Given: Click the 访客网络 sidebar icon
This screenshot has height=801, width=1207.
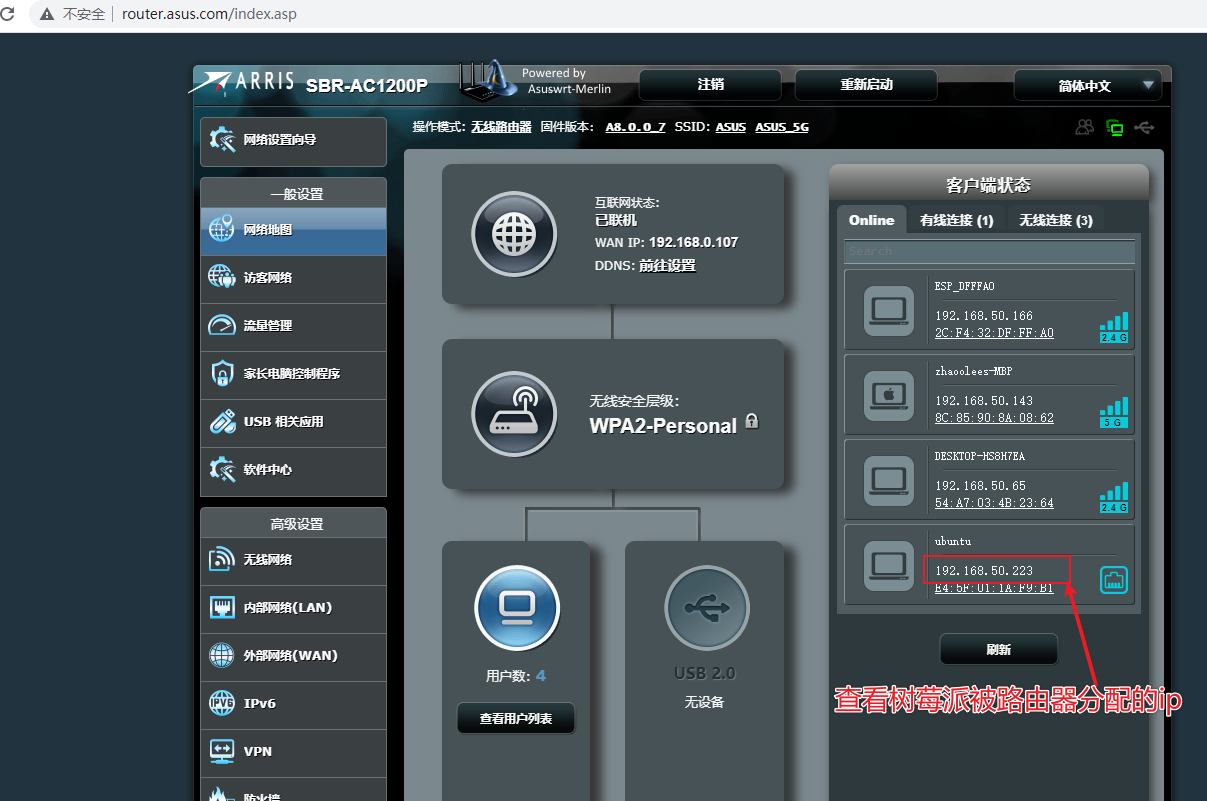Looking at the screenshot, I should point(222,277).
